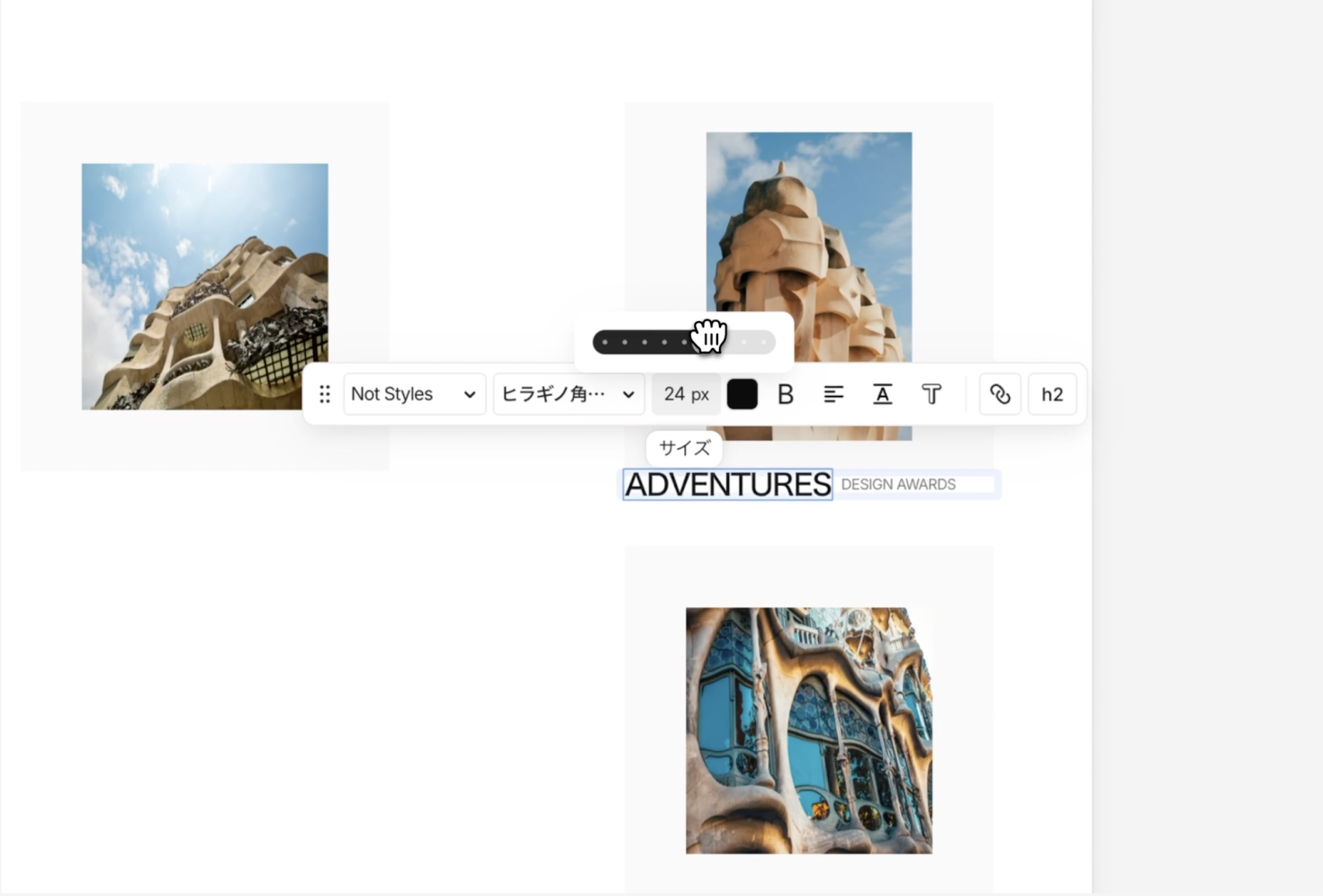Click the toolbar drag handle dots

pos(325,394)
